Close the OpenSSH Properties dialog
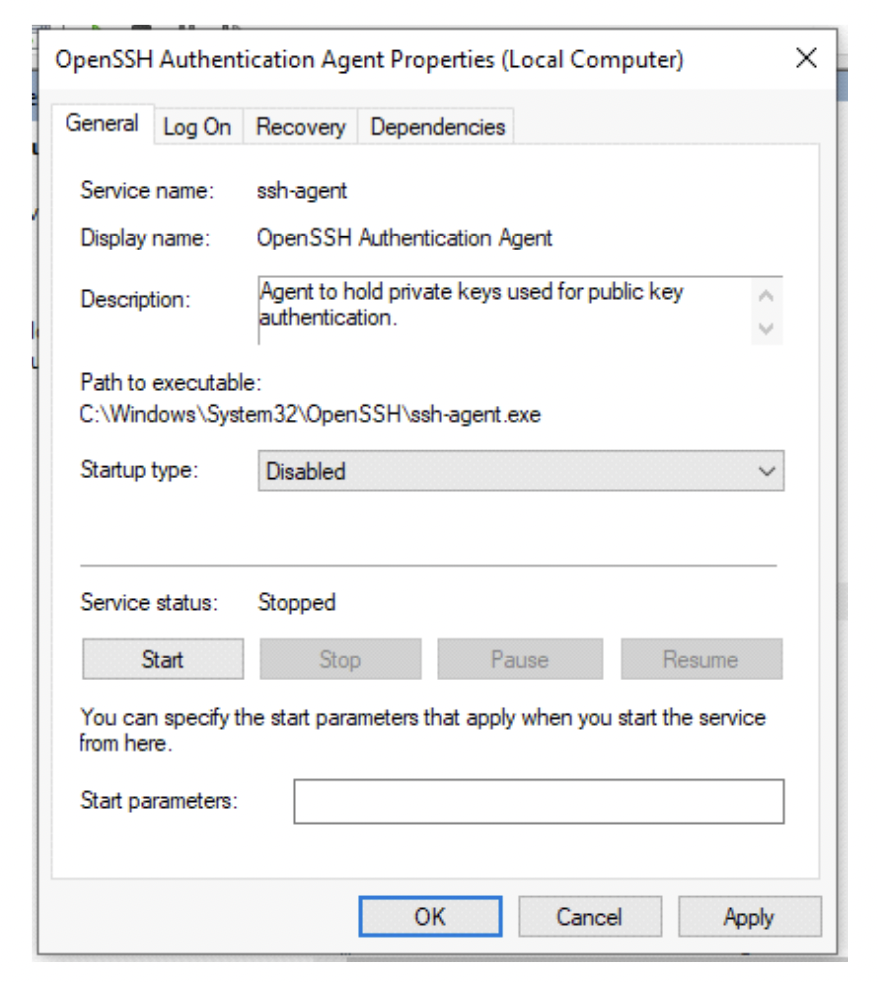878x982 pixels. pos(806,58)
